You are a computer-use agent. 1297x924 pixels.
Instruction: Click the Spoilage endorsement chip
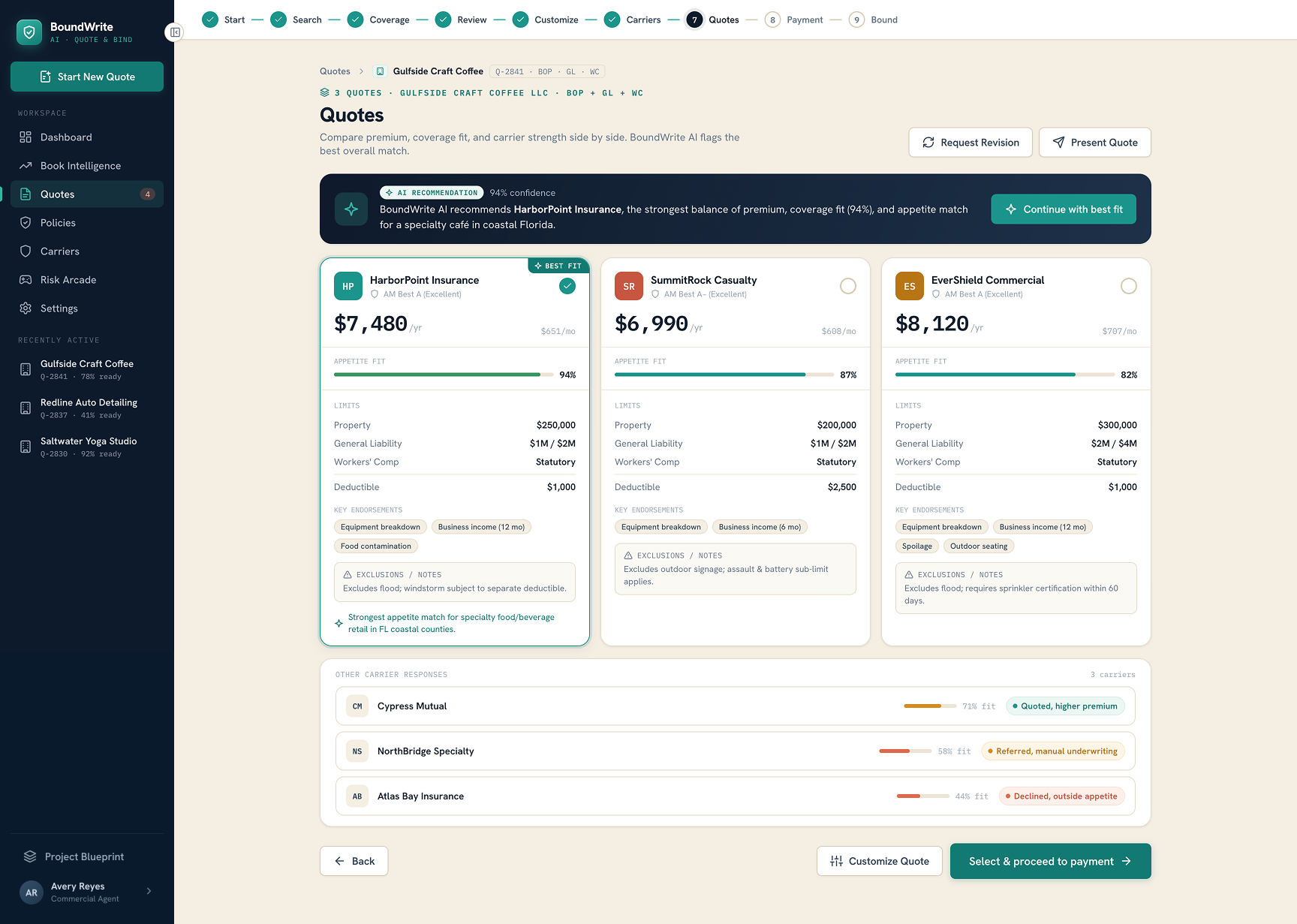pos(917,546)
